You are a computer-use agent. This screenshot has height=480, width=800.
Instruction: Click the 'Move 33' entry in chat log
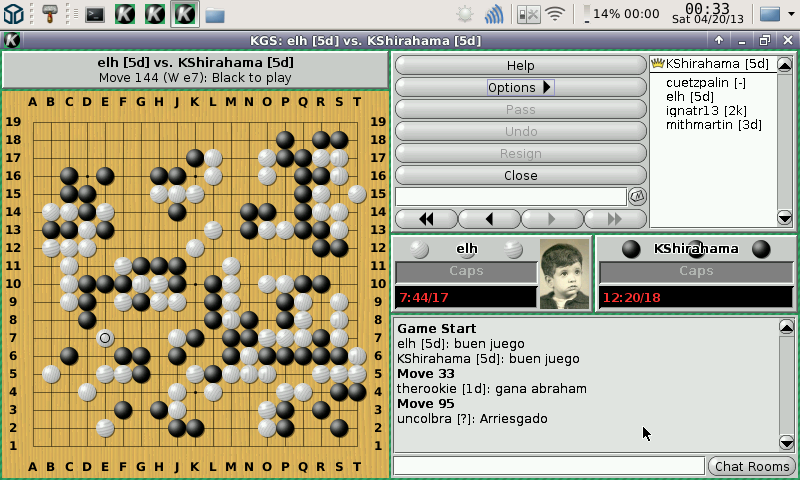tap(426, 373)
